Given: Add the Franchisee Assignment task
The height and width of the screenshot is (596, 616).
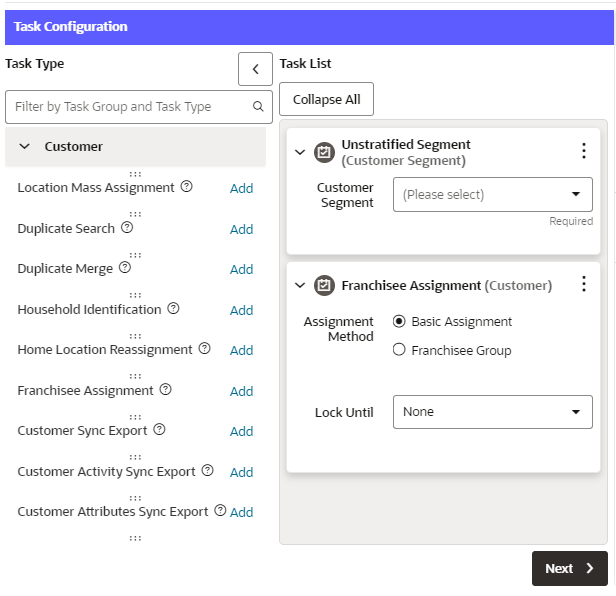Looking at the screenshot, I should [x=242, y=391].
